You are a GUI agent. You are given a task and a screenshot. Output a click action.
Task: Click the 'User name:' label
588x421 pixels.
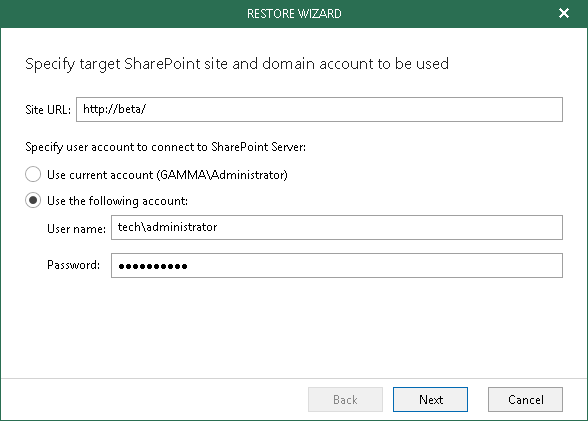click(76, 229)
